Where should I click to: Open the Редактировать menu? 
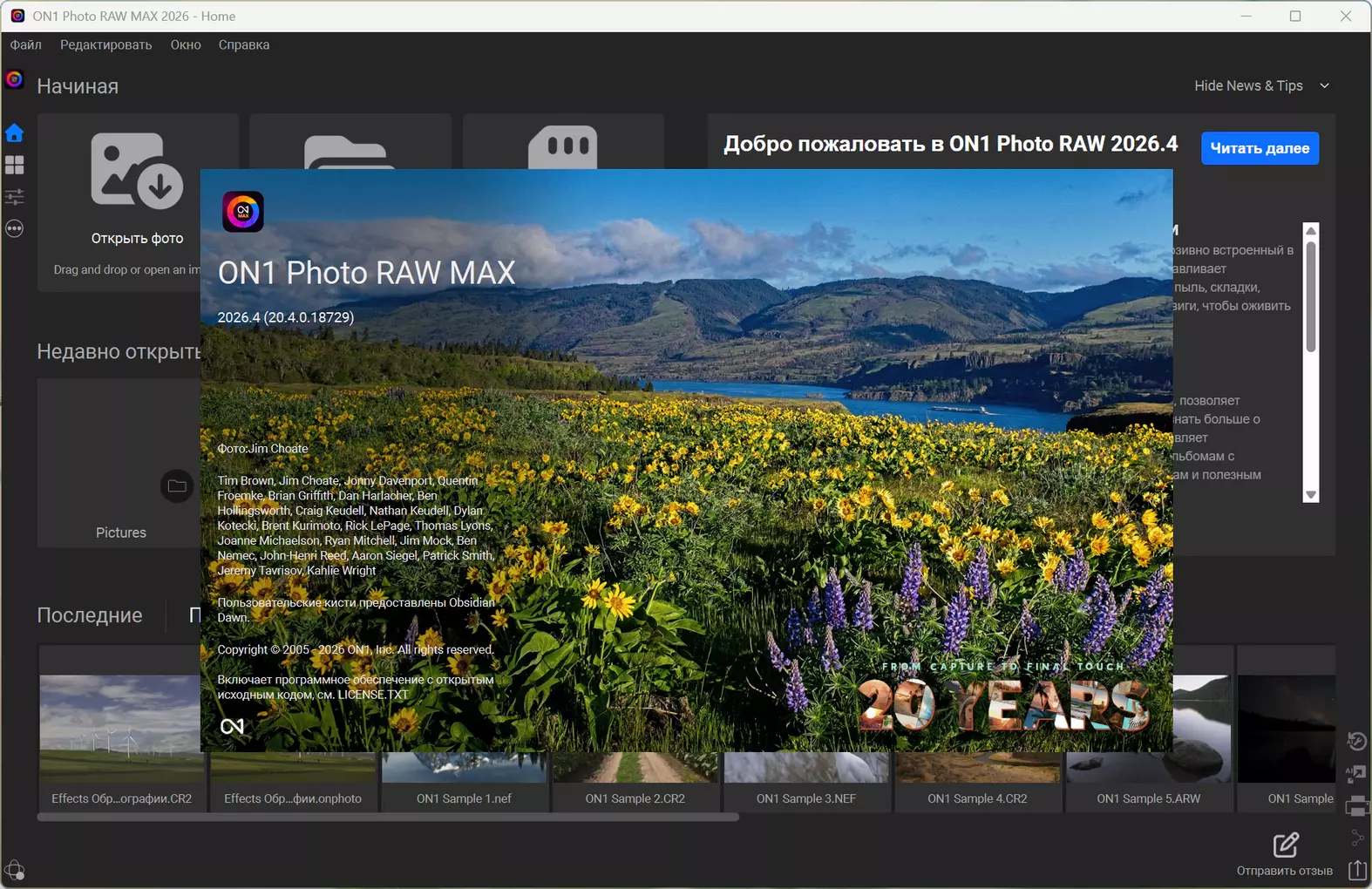pos(106,44)
